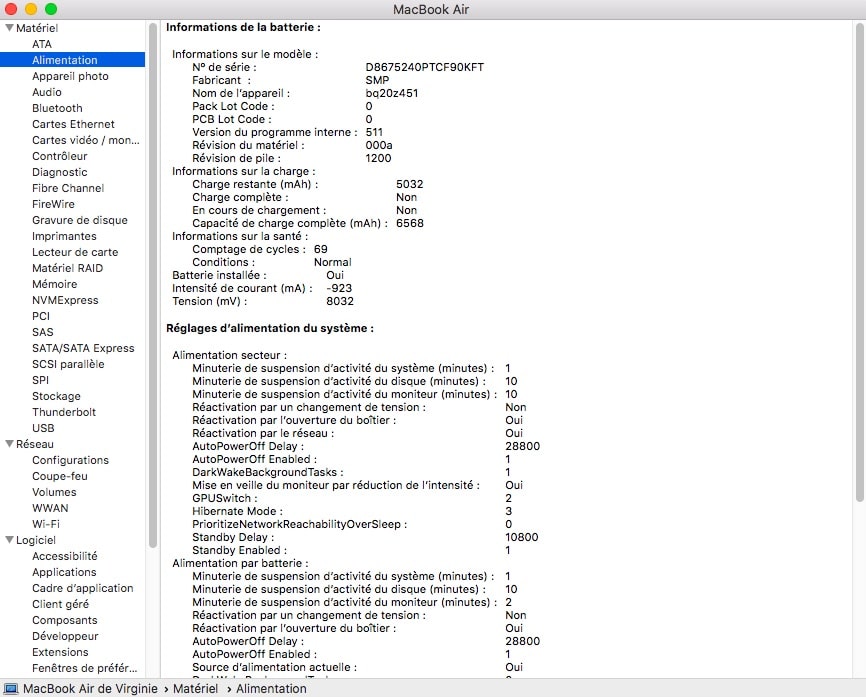
Task: Click MacBook Air de Virginie breadcrumb
Action: point(89,688)
